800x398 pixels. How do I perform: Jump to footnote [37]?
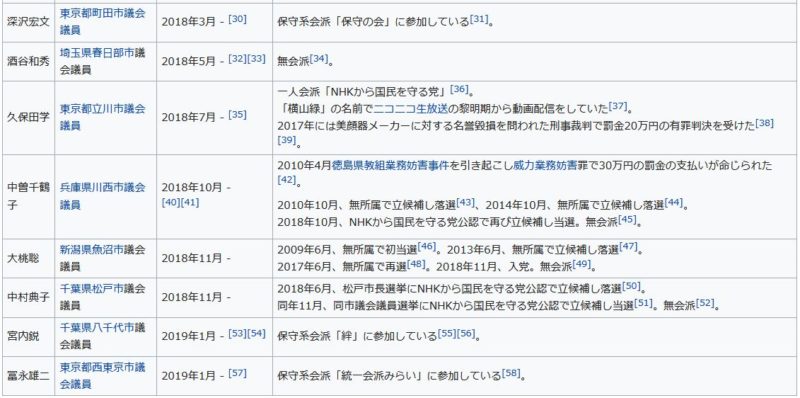click(x=617, y=106)
